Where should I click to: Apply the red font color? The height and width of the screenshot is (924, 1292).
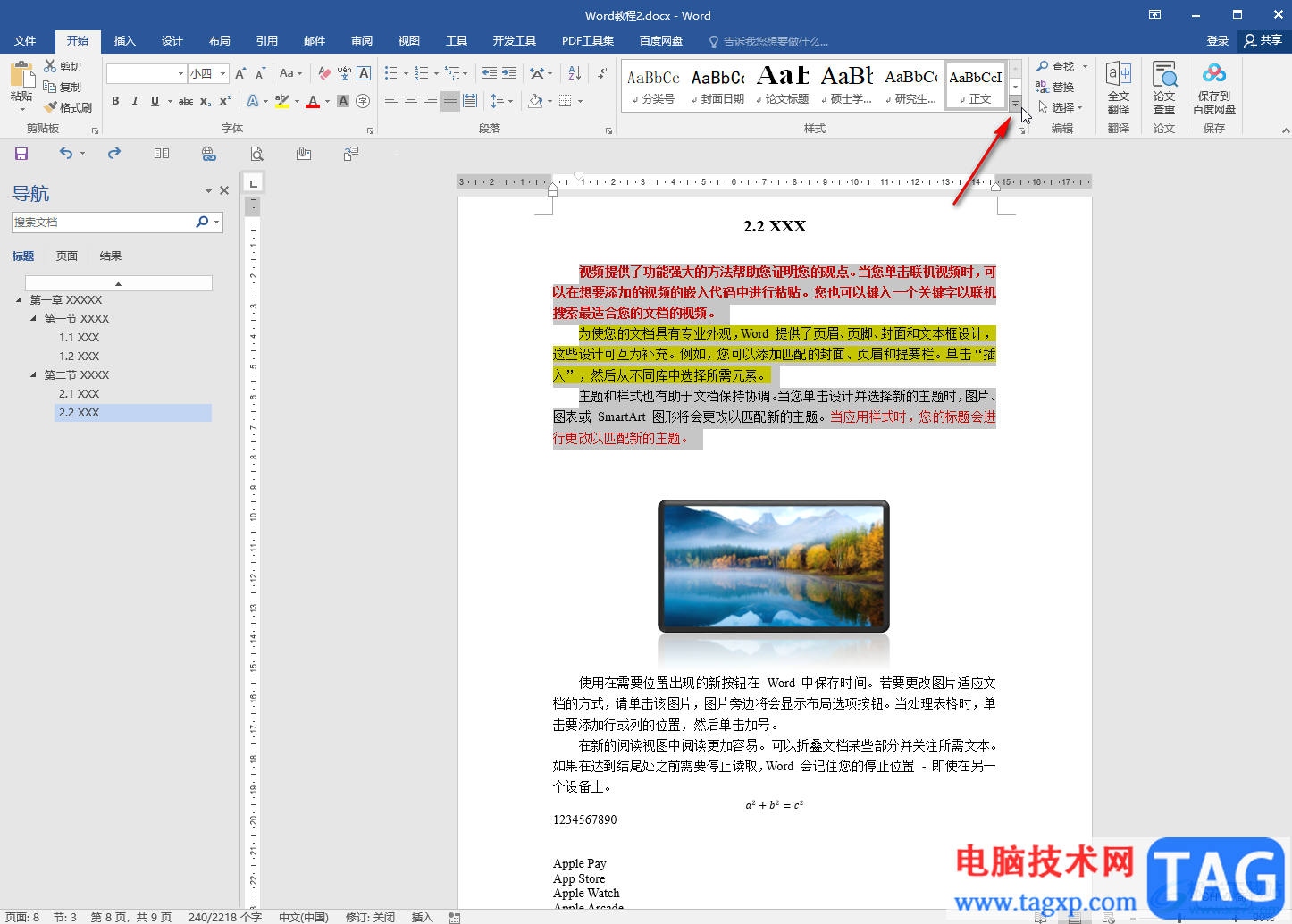[x=313, y=101]
